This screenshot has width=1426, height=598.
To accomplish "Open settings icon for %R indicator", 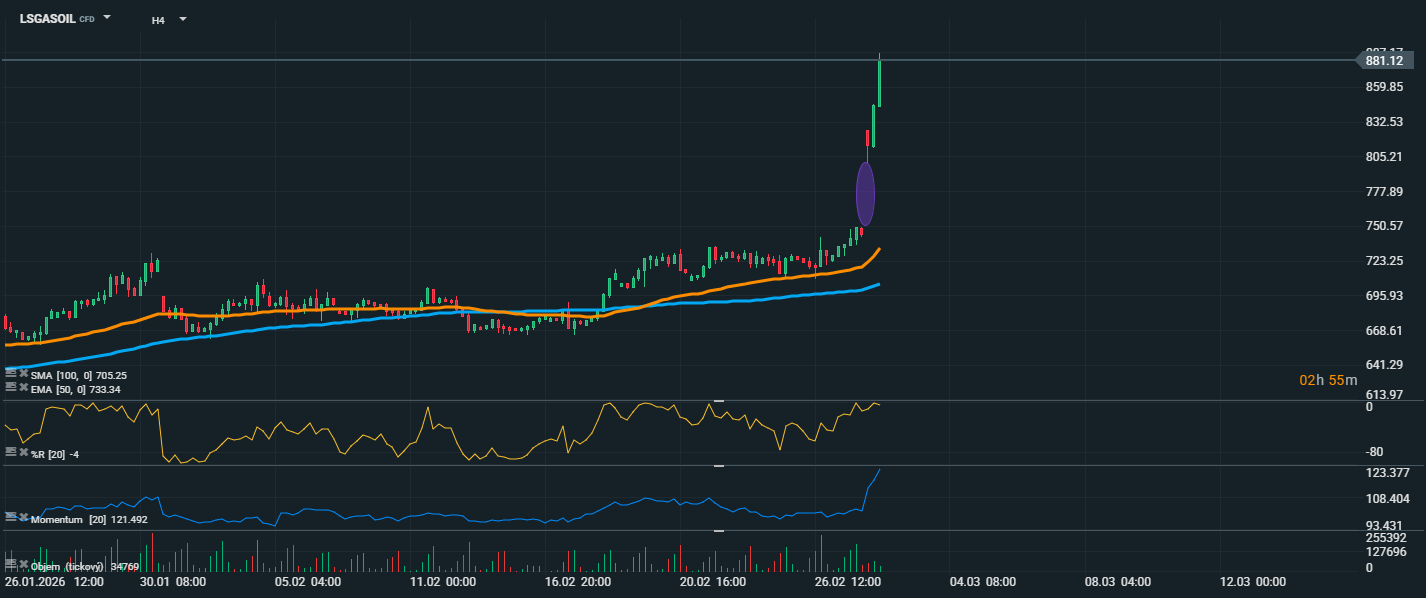I will 11,452.
